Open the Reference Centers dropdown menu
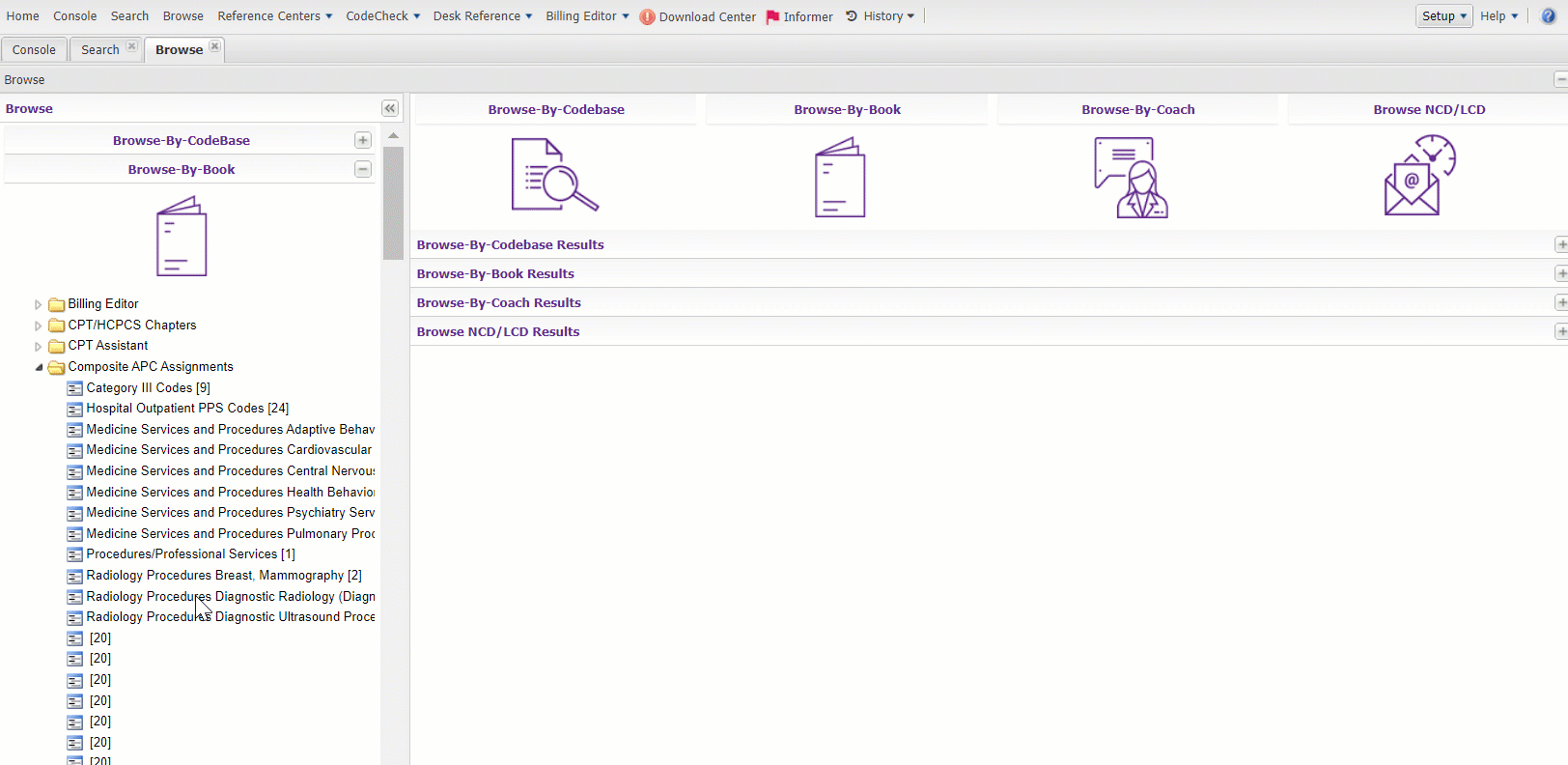This screenshot has width=1568, height=765. coord(274,16)
